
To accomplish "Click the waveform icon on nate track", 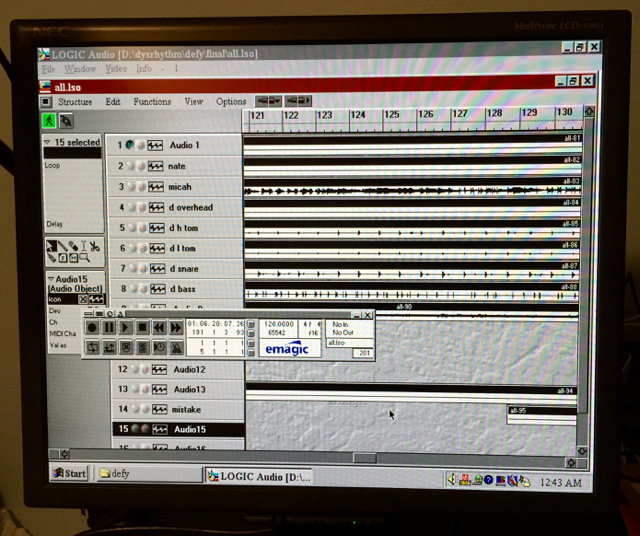I will pos(156,166).
